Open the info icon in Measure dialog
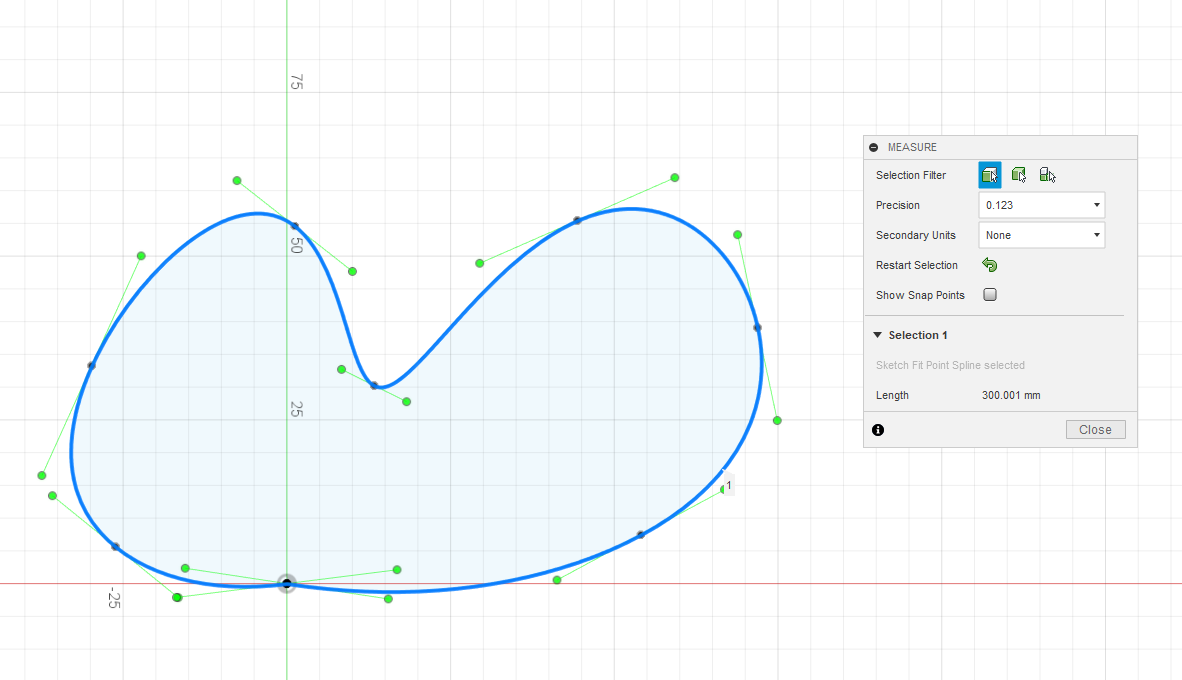The width and height of the screenshot is (1182, 680). point(878,430)
